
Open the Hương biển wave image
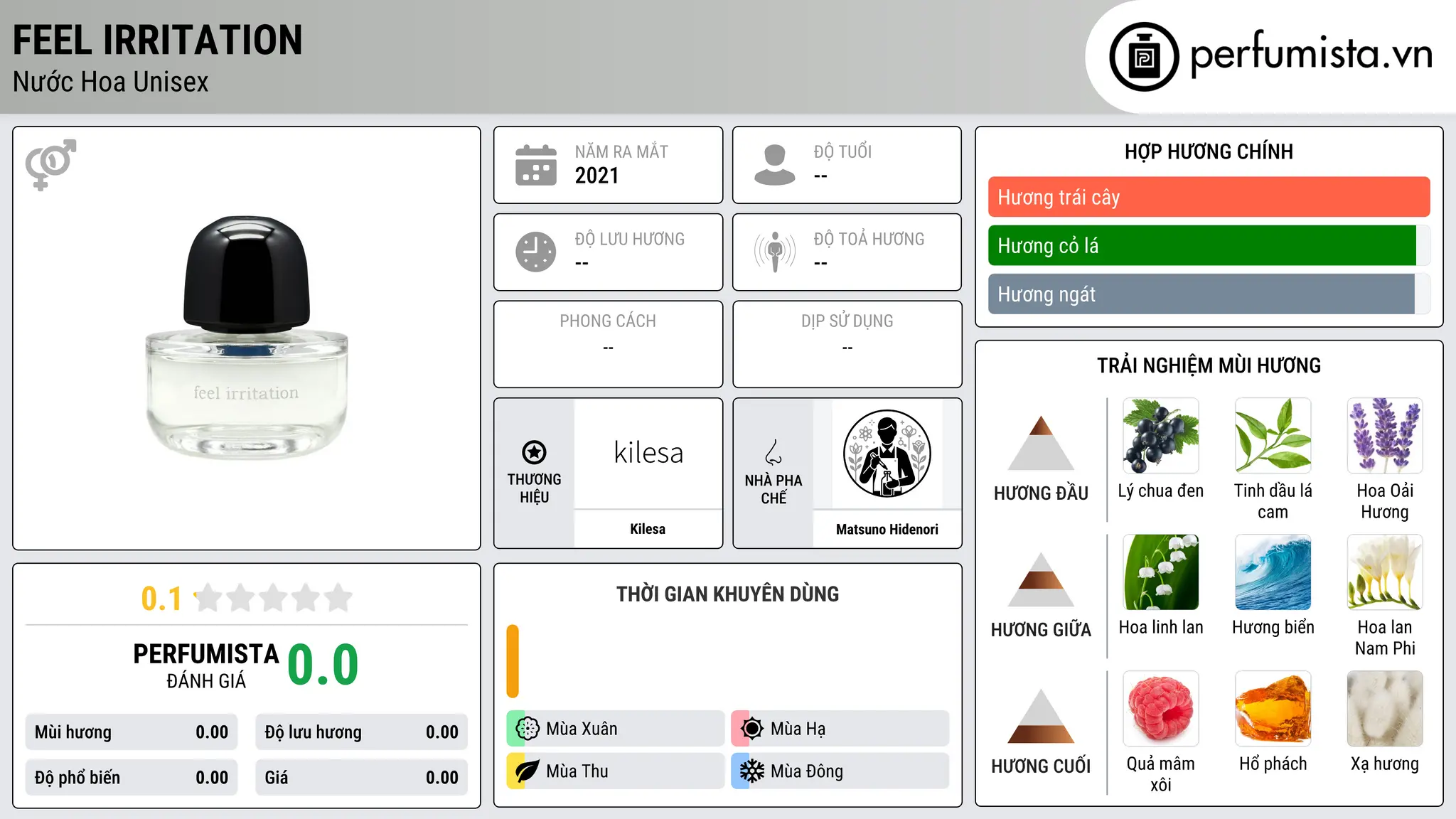[x=1273, y=572]
